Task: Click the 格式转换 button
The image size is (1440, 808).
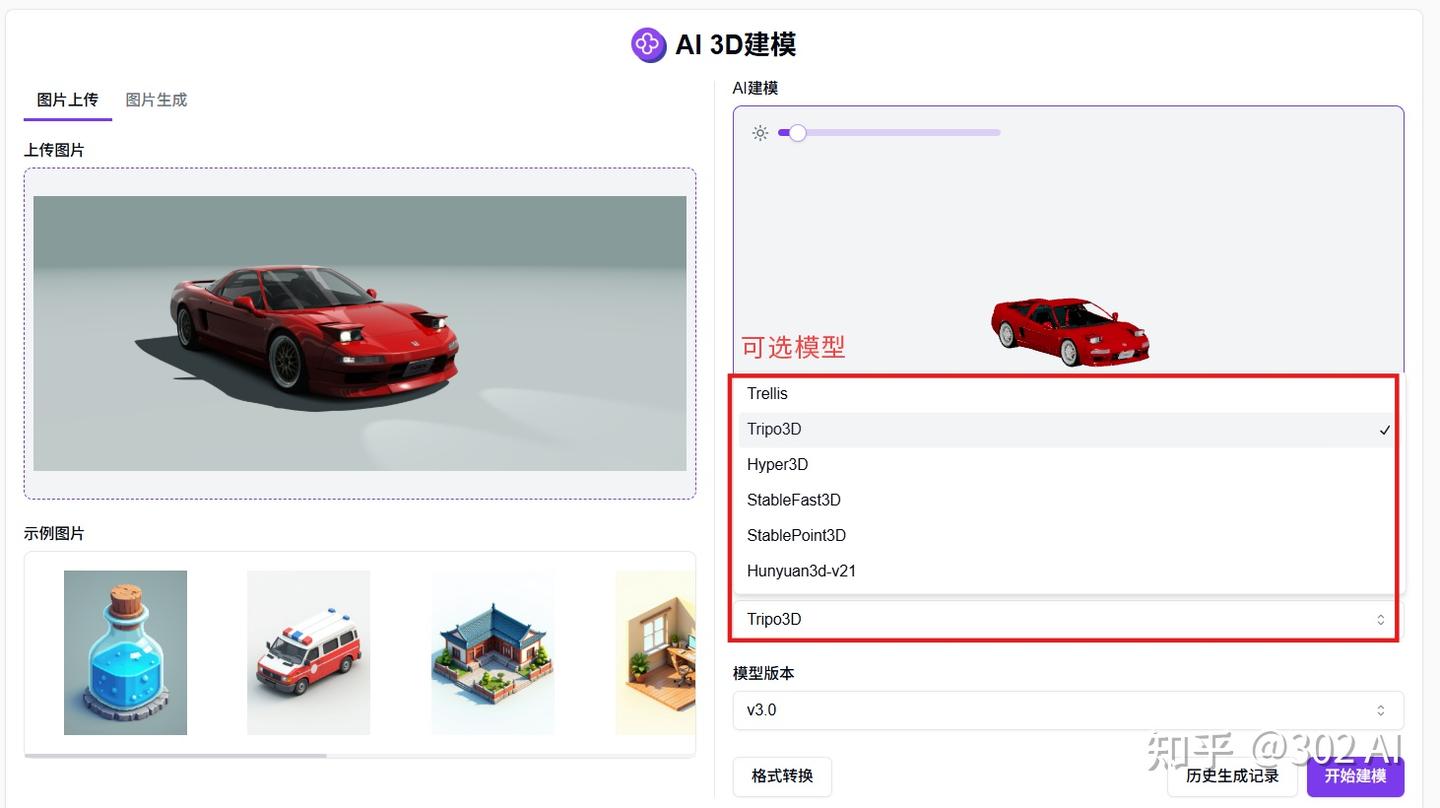Action: pyautogui.click(x=782, y=776)
